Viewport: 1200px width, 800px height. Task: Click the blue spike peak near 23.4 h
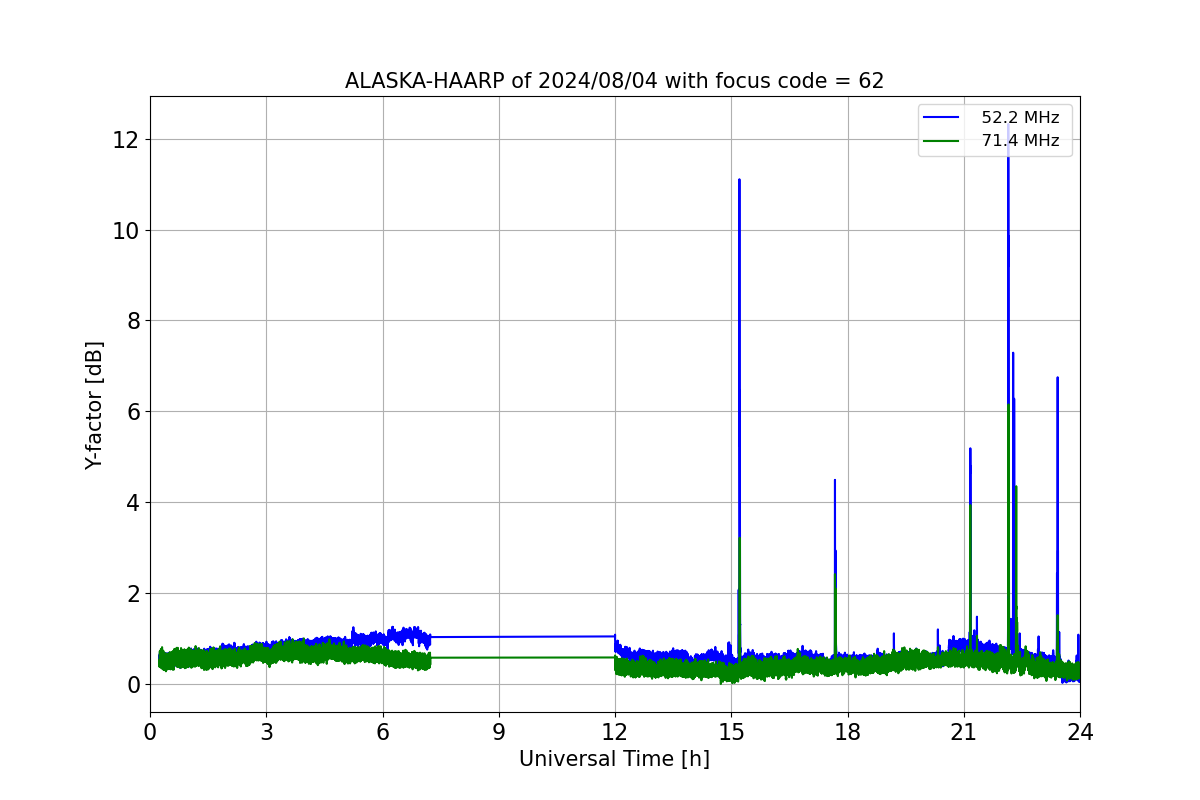click(x=1057, y=379)
